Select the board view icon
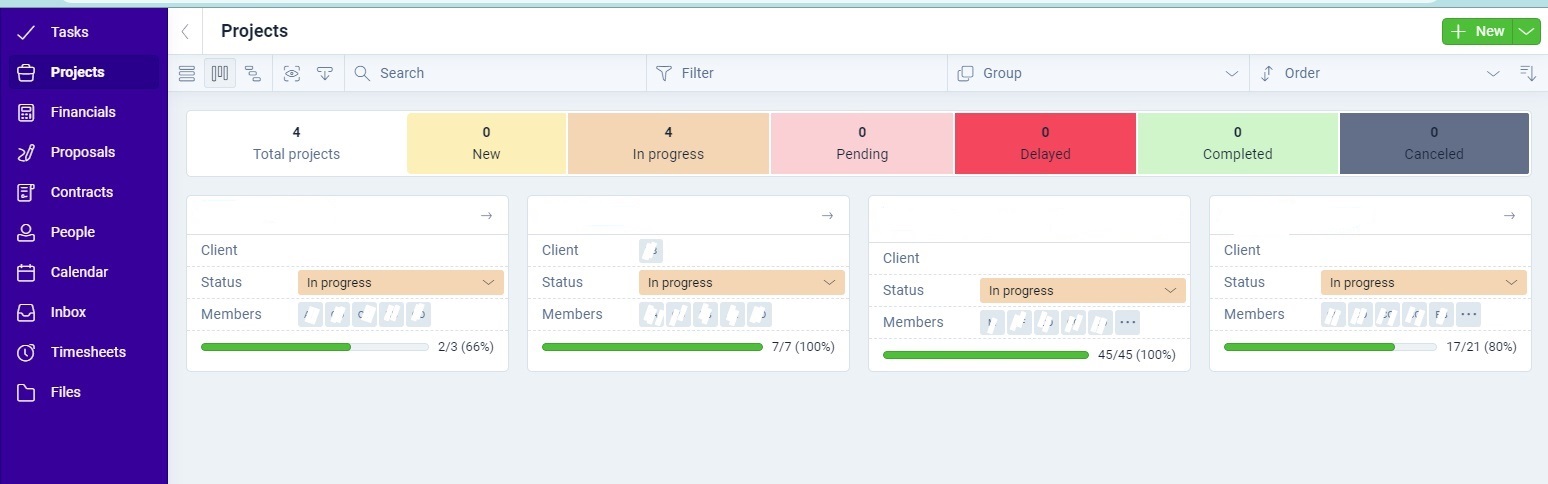The image size is (1548, 484). point(220,73)
